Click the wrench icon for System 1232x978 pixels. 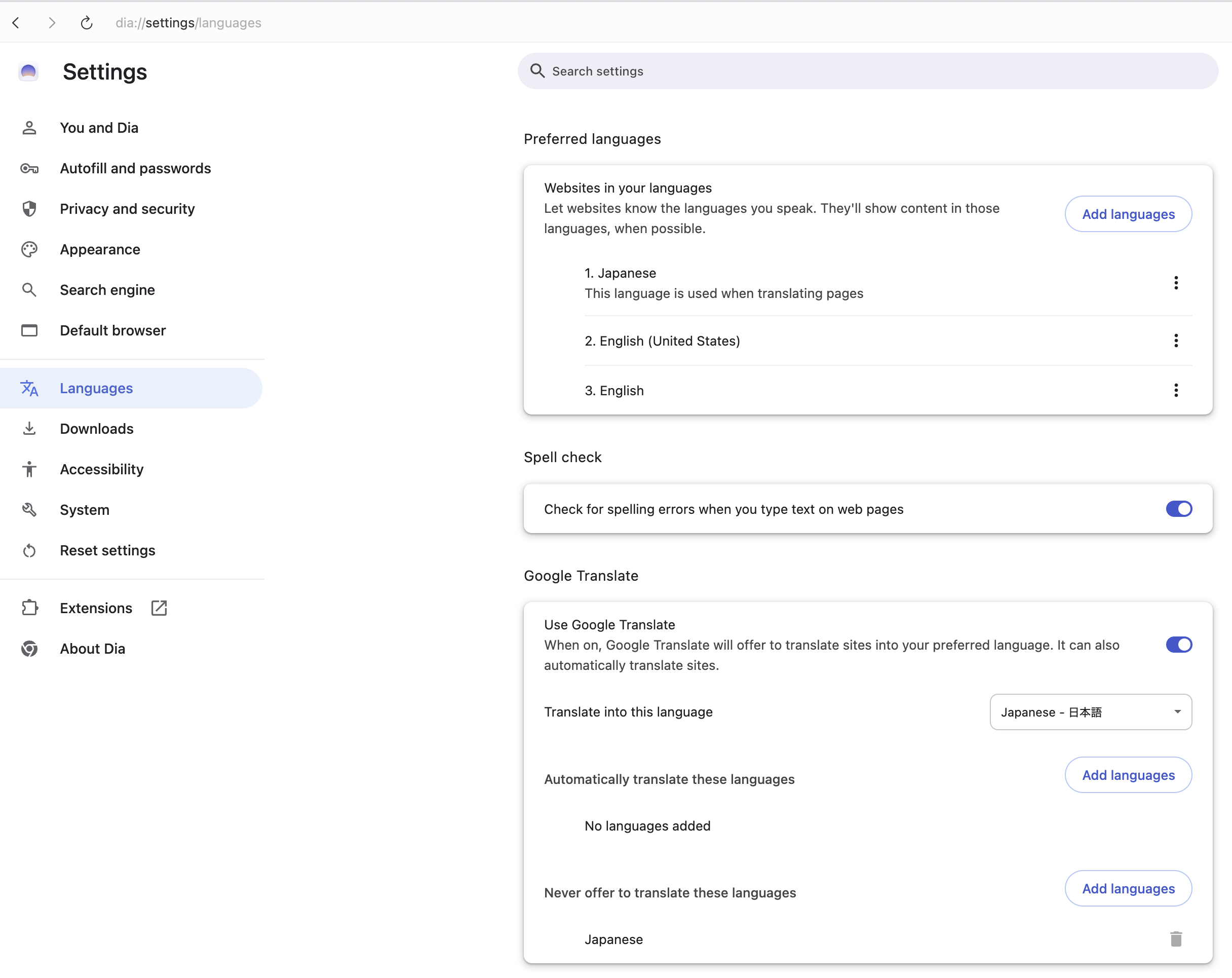(x=29, y=510)
